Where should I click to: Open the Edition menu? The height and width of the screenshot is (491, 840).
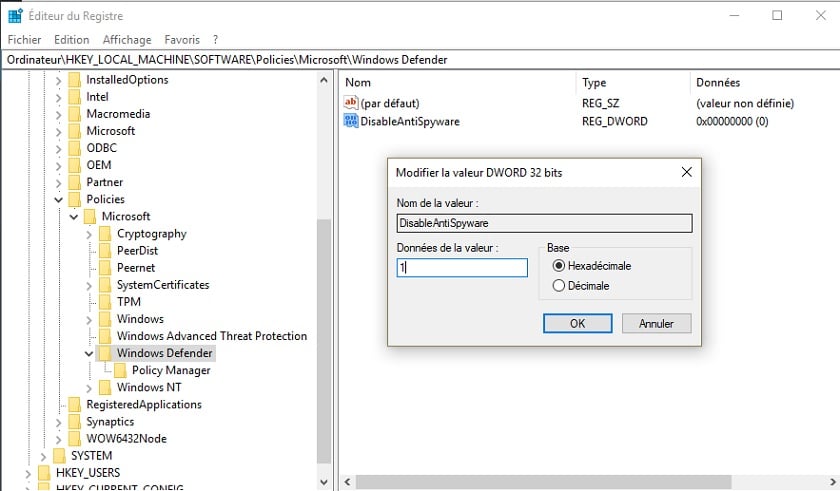pos(71,40)
